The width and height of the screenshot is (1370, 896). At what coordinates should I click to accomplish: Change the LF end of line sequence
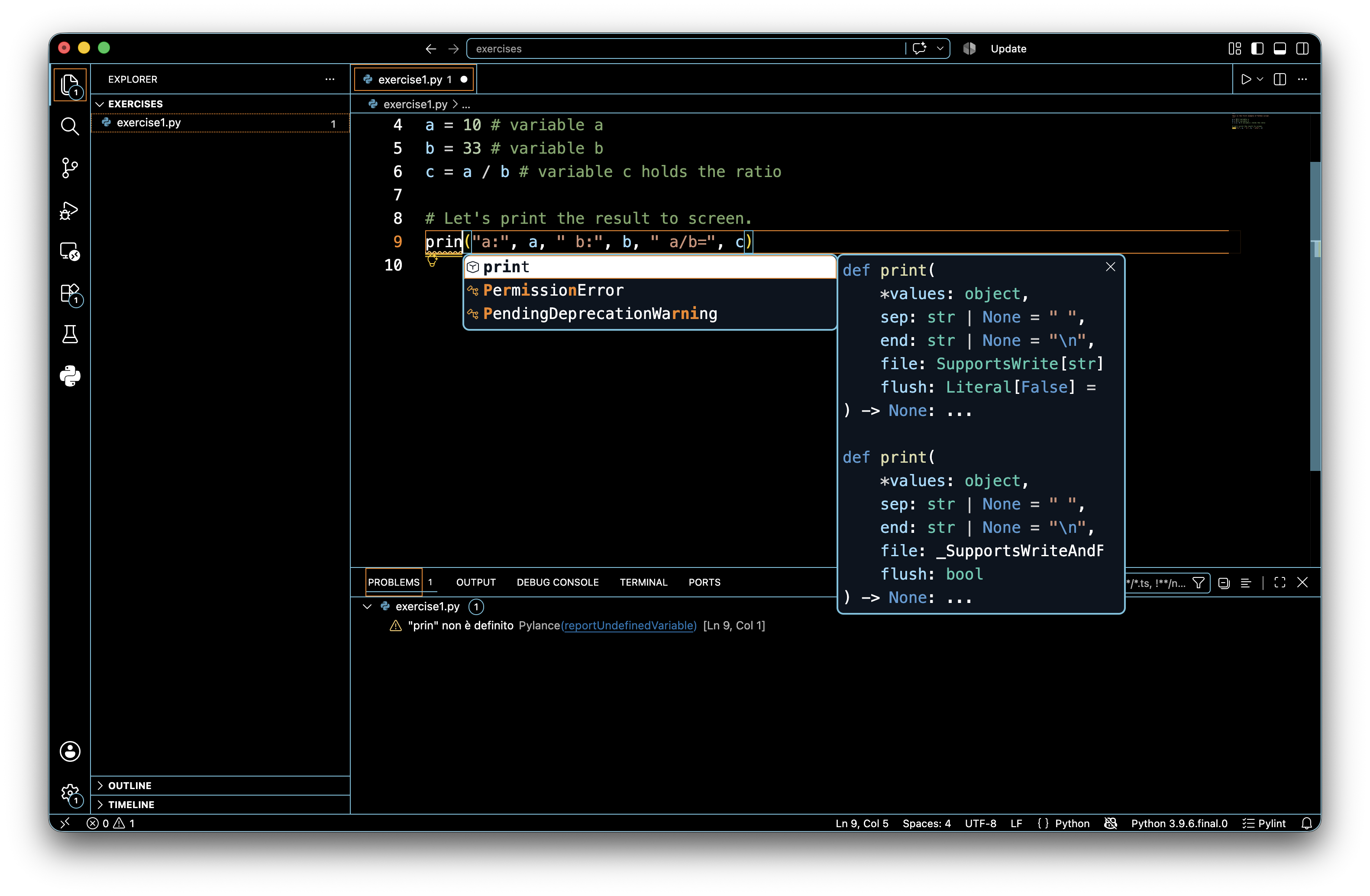[1016, 823]
